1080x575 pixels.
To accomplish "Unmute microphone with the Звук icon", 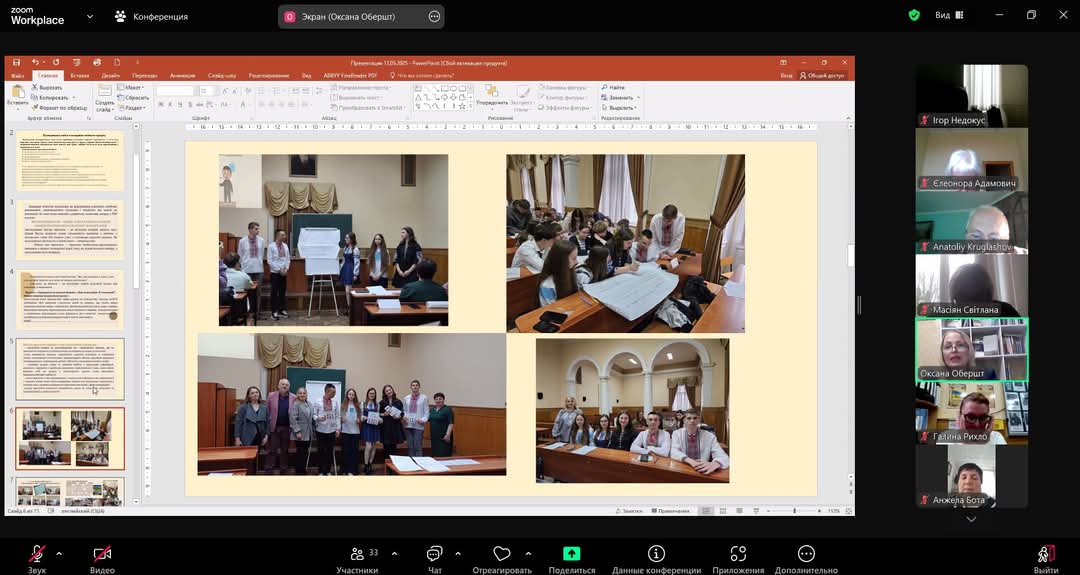I will (37, 554).
